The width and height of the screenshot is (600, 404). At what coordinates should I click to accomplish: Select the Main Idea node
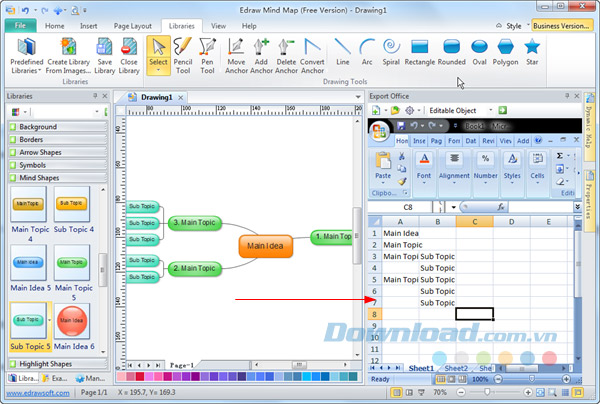(x=266, y=246)
